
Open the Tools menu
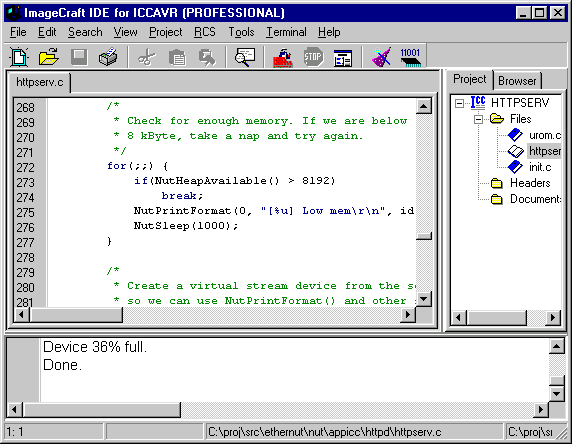click(241, 32)
